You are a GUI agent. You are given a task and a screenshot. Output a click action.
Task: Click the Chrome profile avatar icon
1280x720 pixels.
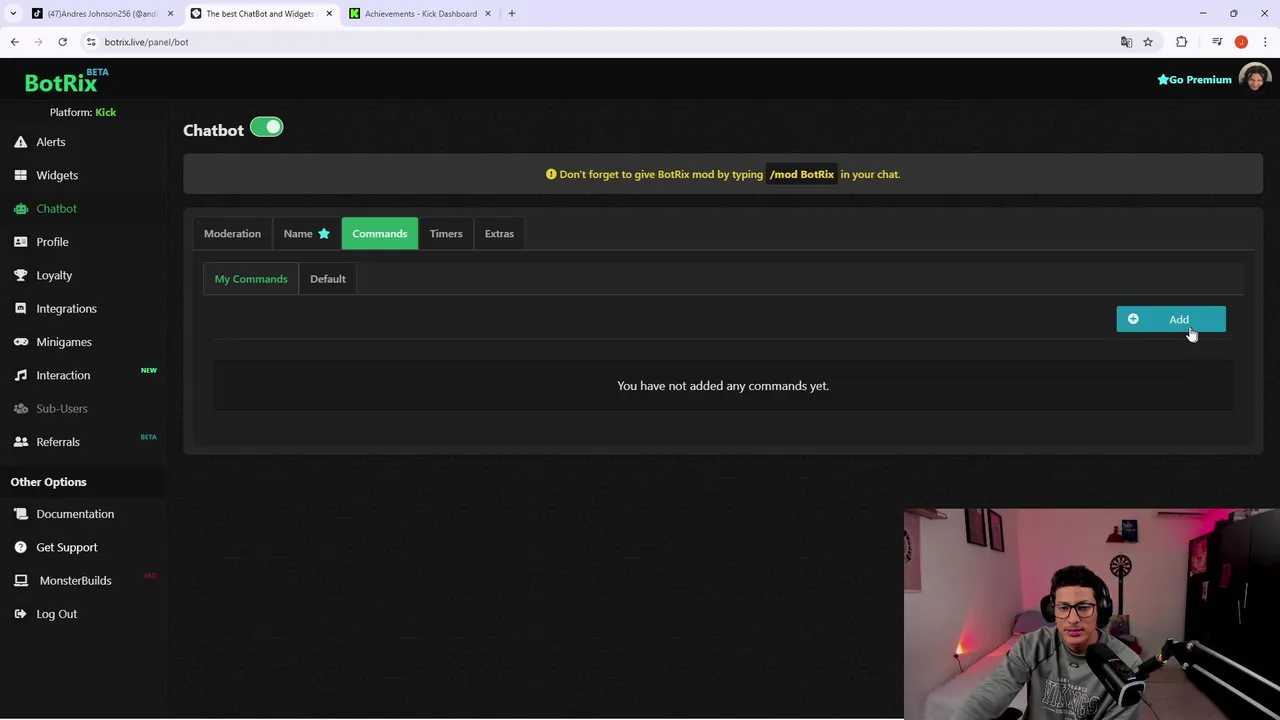tap(1241, 42)
